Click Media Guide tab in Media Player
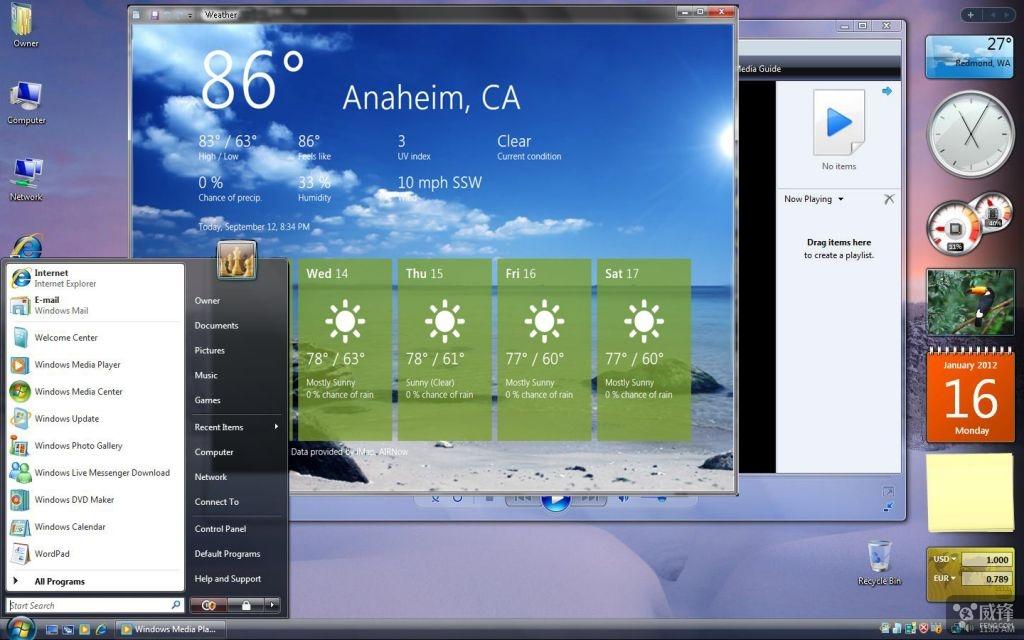The height and width of the screenshot is (640, 1024). [759, 69]
